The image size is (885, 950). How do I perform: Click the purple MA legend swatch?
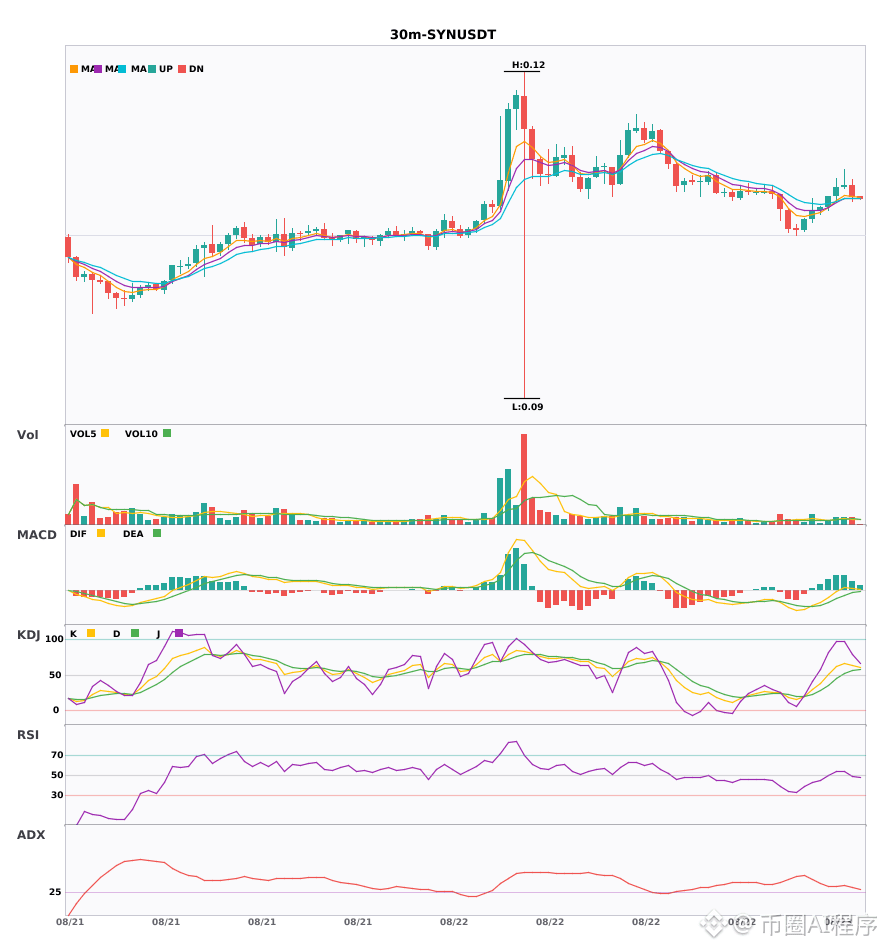[98, 69]
